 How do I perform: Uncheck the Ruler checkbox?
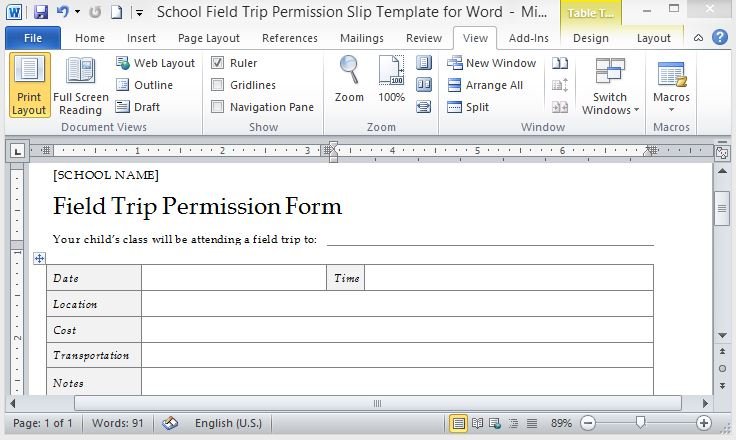pyautogui.click(x=218, y=63)
